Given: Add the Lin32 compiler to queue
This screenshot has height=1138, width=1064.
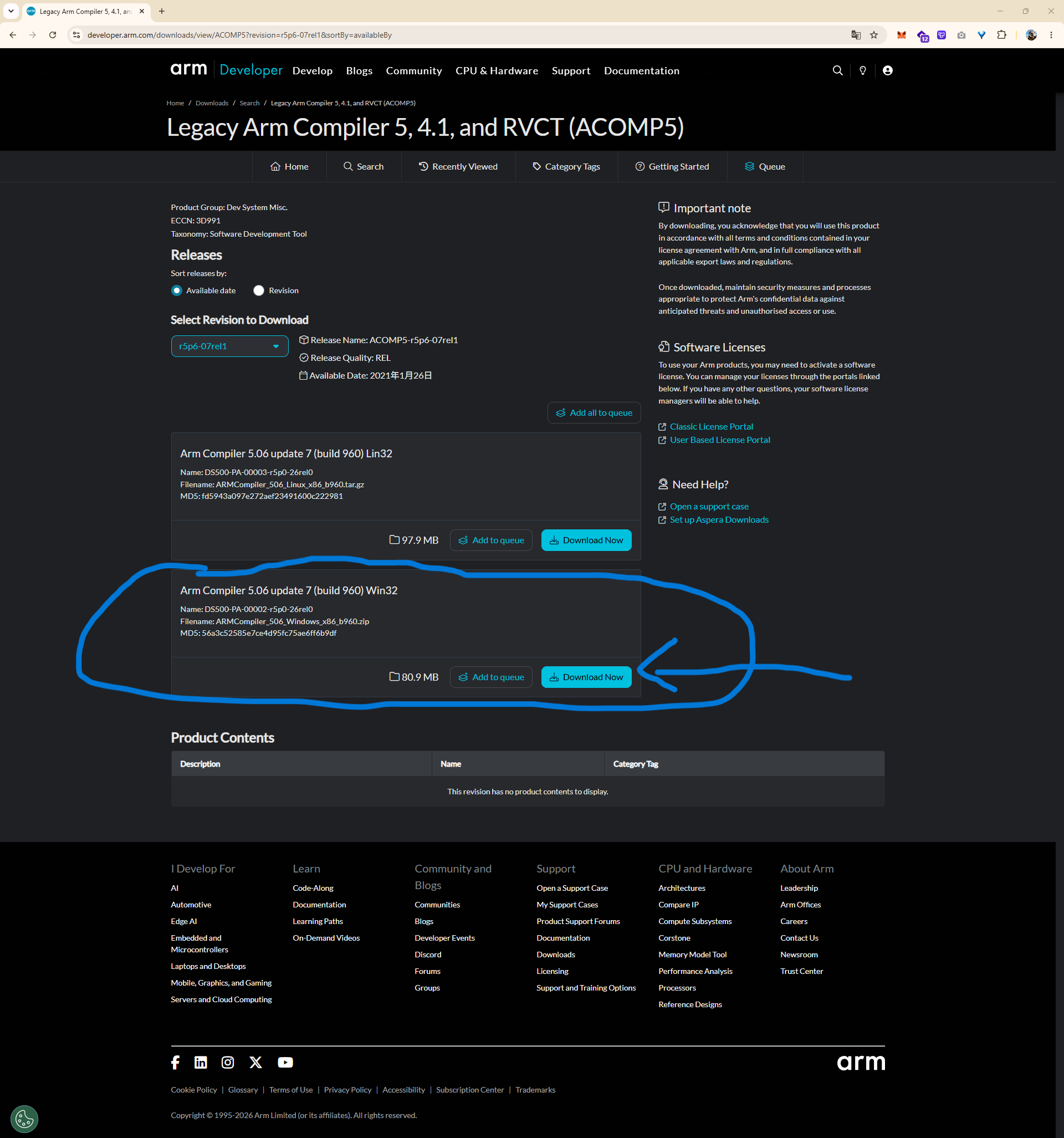Looking at the screenshot, I should [491, 540].
